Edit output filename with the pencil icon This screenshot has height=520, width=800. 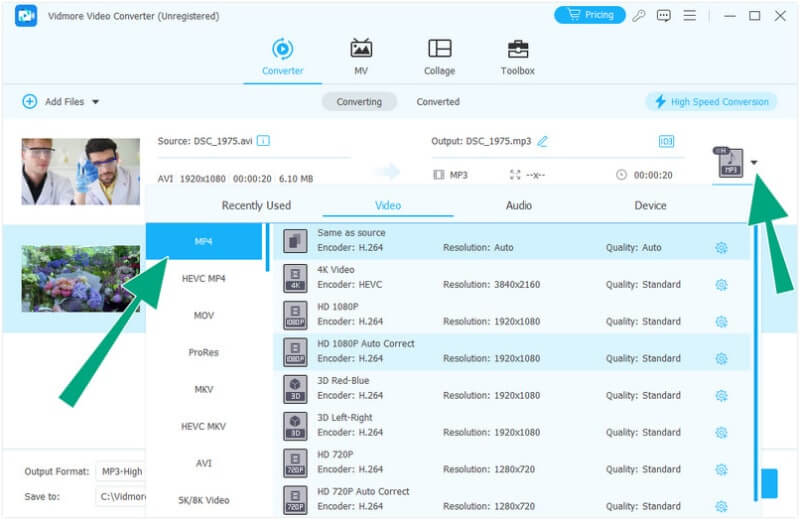[542, 141]
